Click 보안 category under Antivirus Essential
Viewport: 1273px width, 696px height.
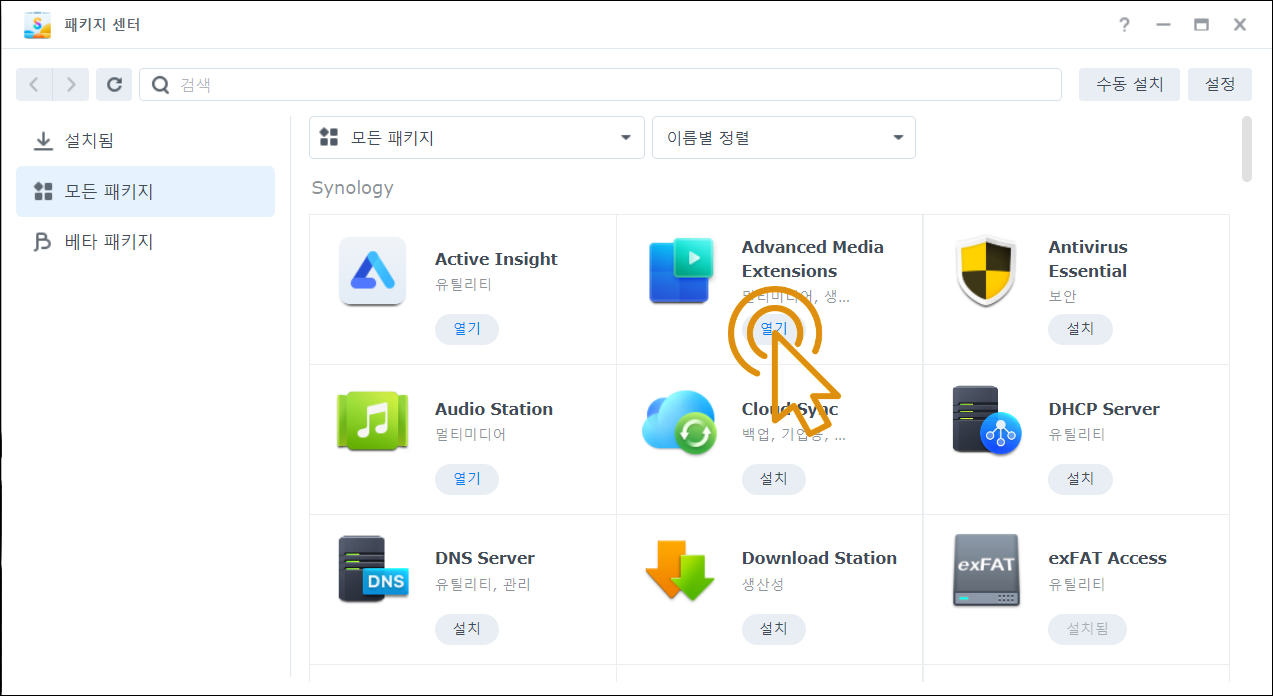point(1062,297)
